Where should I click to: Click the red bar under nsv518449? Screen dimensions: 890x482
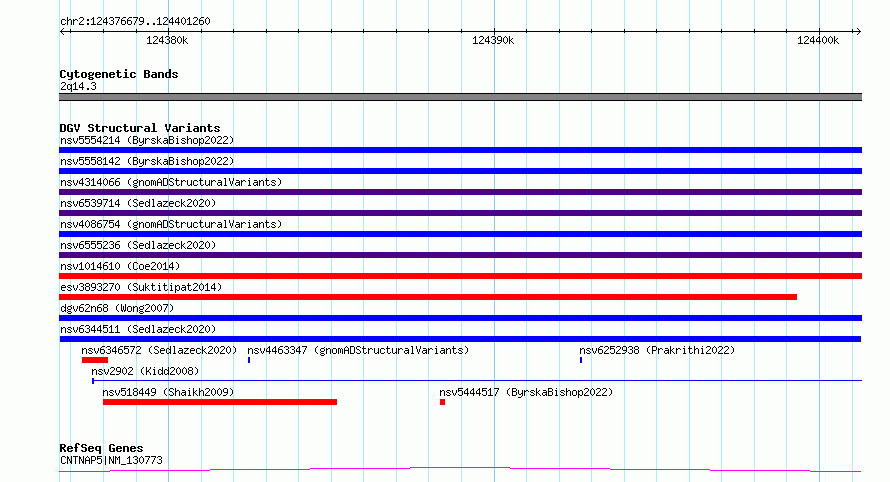(220, 402)
